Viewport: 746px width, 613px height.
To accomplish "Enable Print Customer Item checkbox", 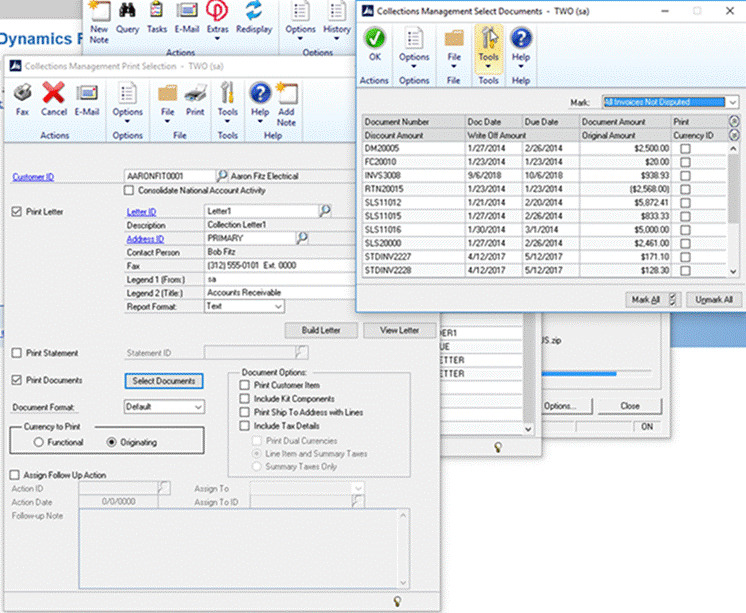I will (245, 385).
